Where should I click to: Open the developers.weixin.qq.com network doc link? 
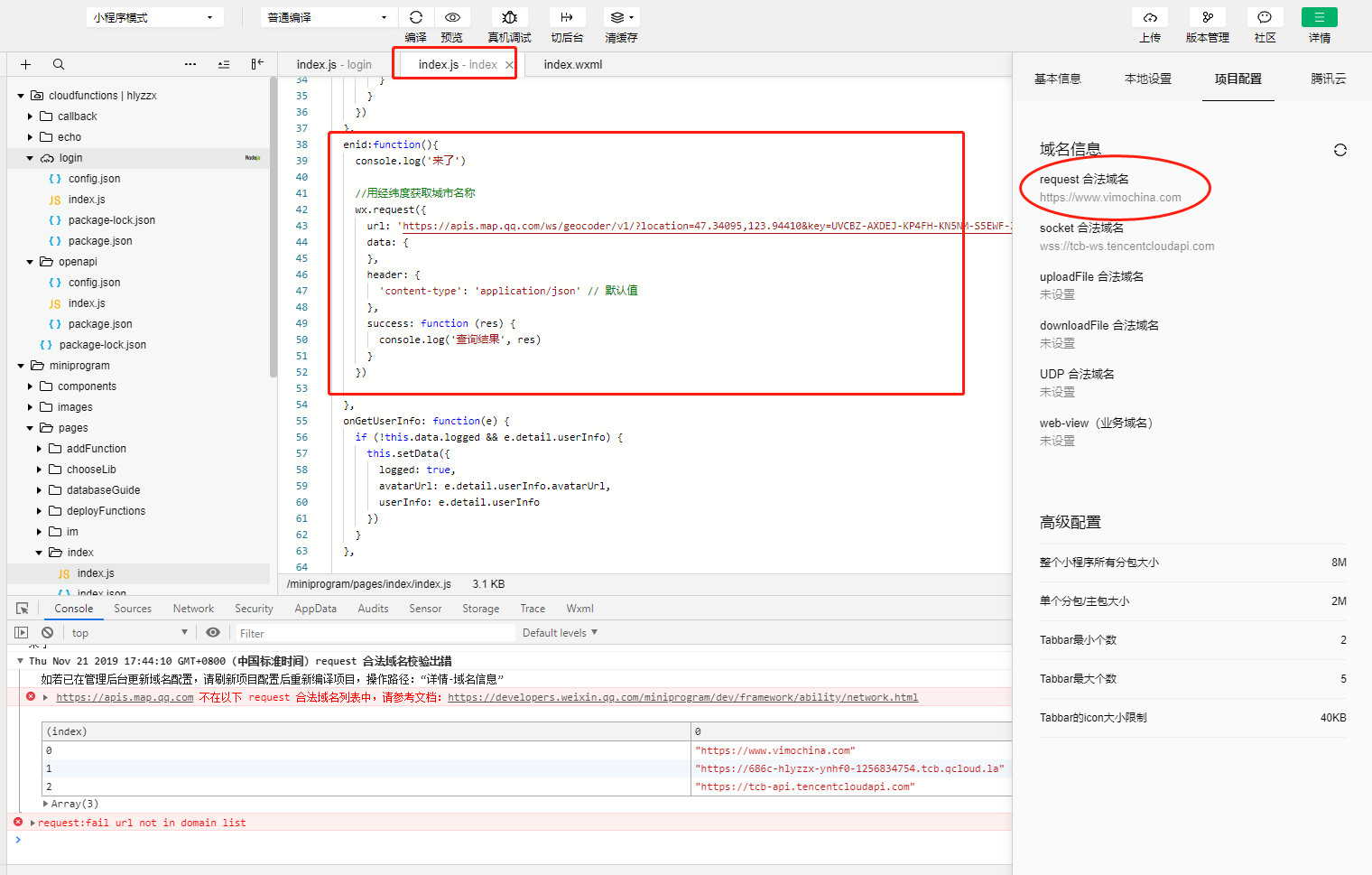point(682,697)
